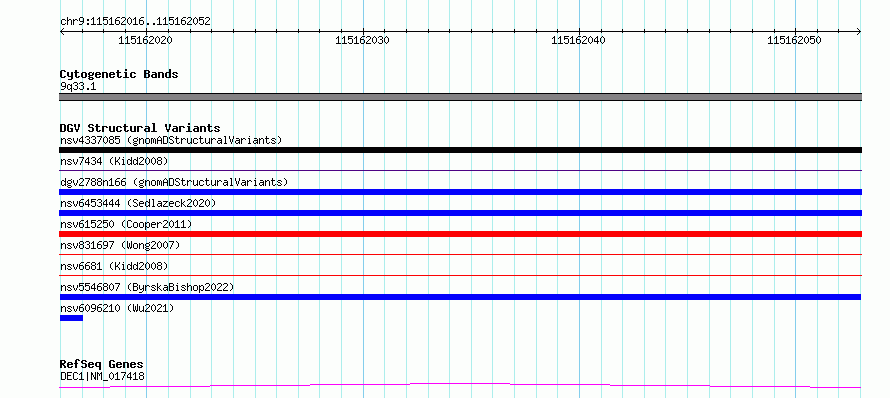Click the DEC1|NM_017418 gene label

[102, 376]
